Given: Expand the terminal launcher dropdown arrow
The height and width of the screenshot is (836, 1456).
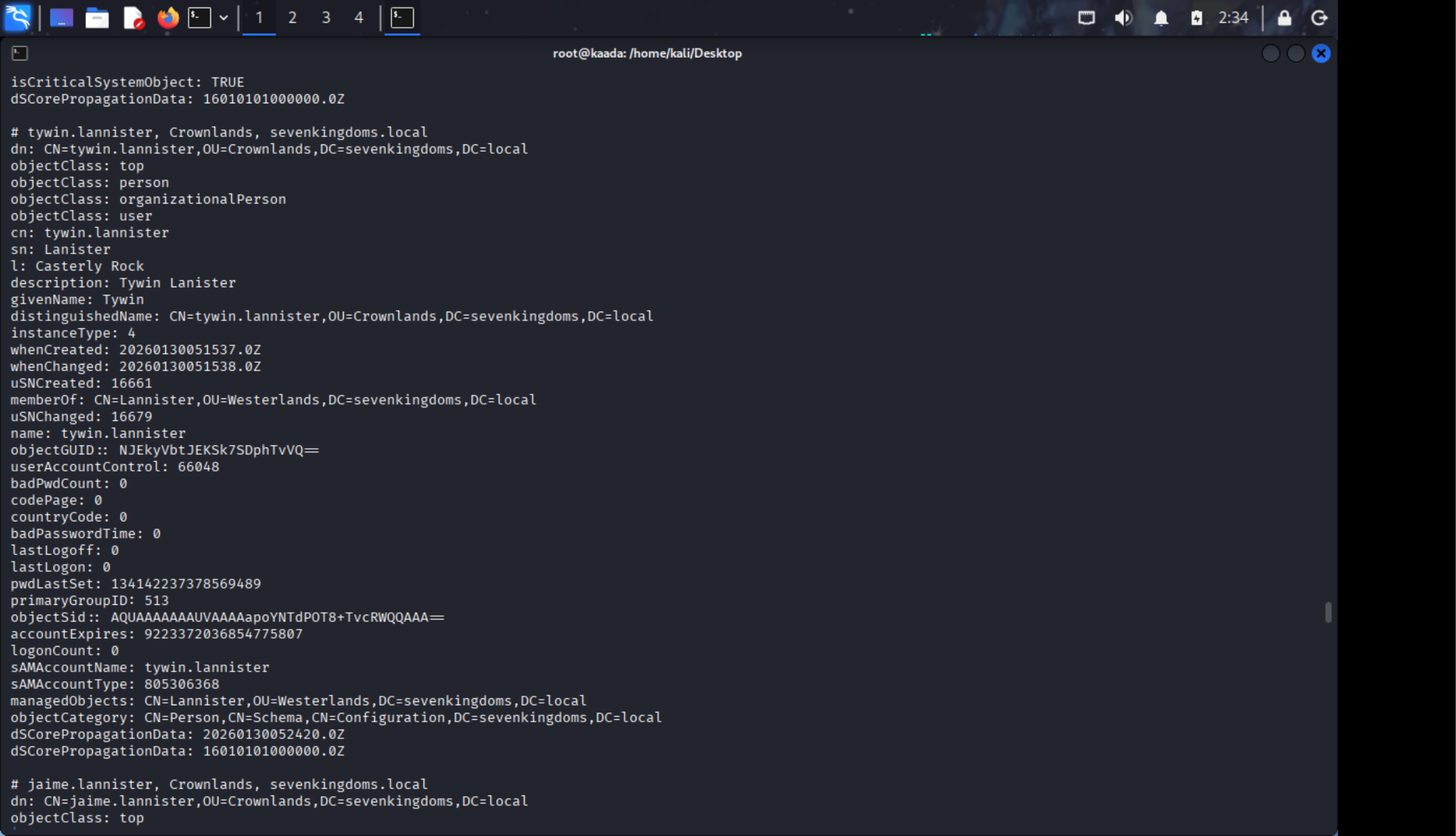Looking at the screenshot, I should (224, 17).
